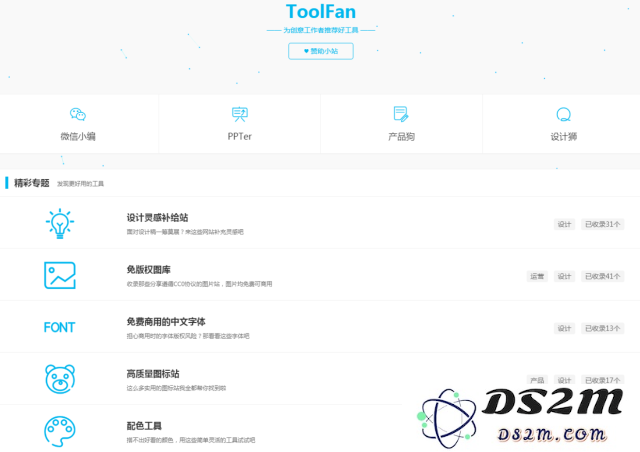The height and width of the screenshot is (452, 640).
Task: Open the 免版权图库 topic title
Action: pos(149,269)
